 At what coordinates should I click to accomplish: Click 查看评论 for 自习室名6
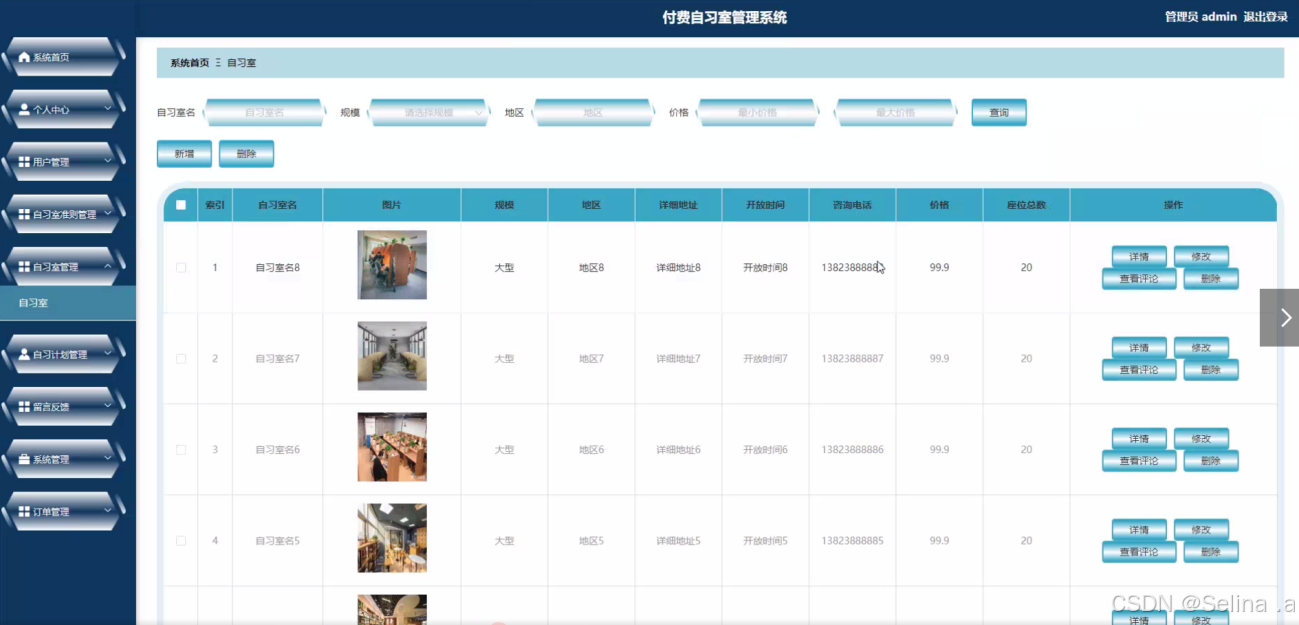(1139, 461)
